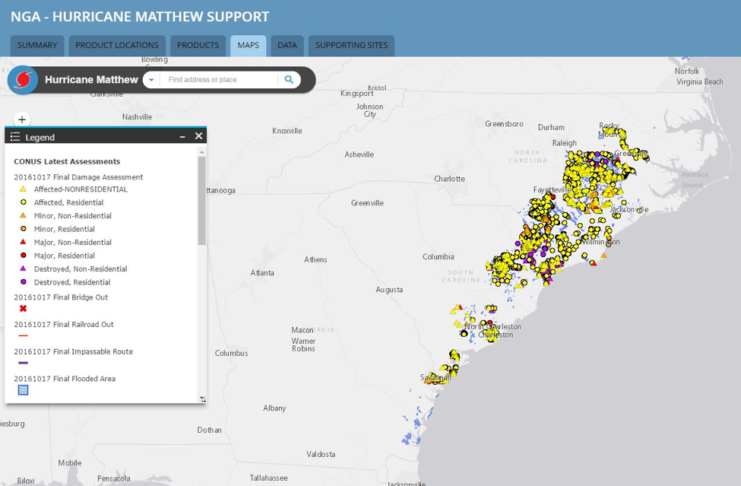
Task: Select the Maps tab
Action: click(248, 45)
